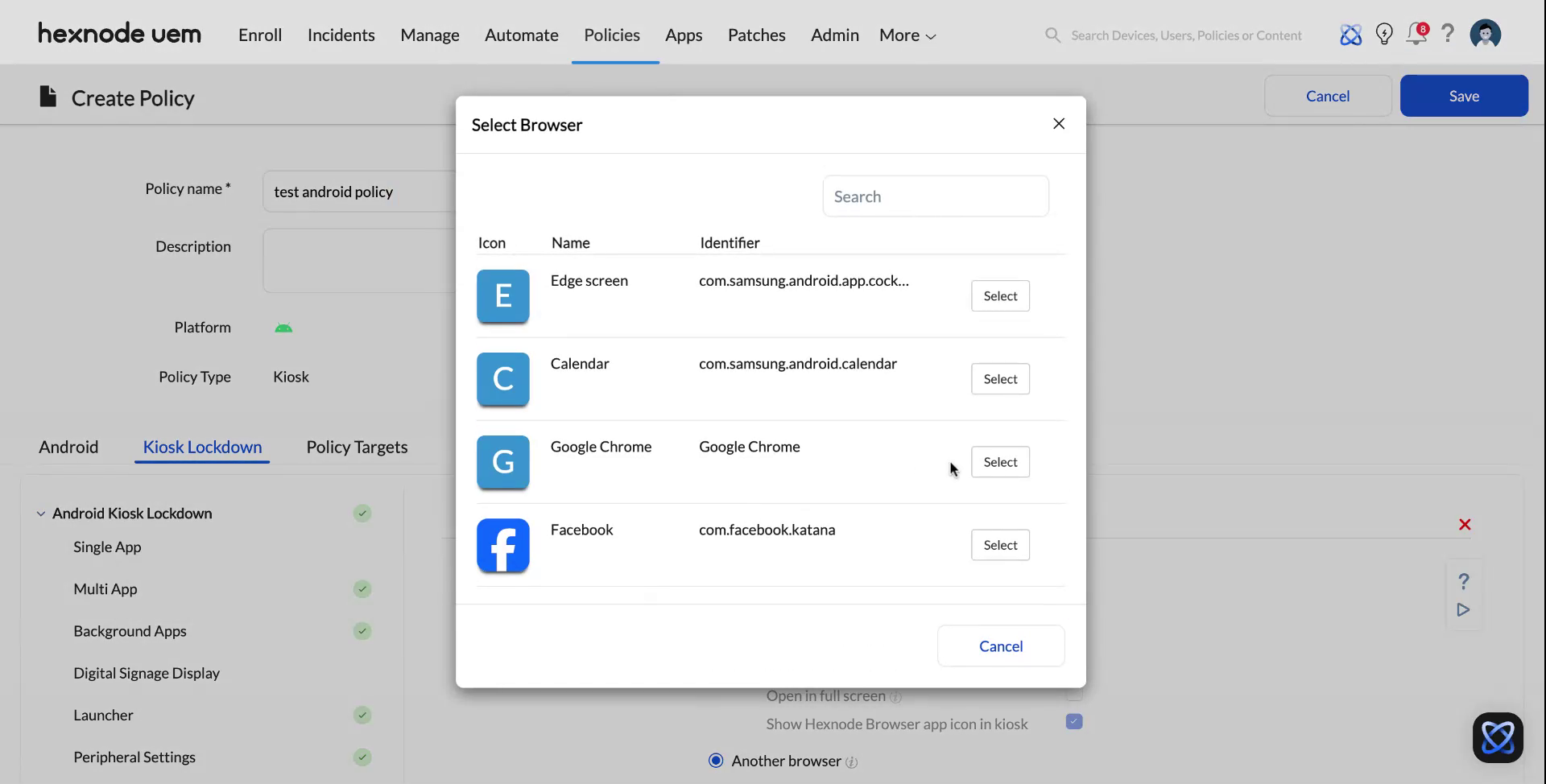Click the atom-shaped Hexnode icon near search
The height and width of the screenshot is (784, 1546).
[1351, 34]
